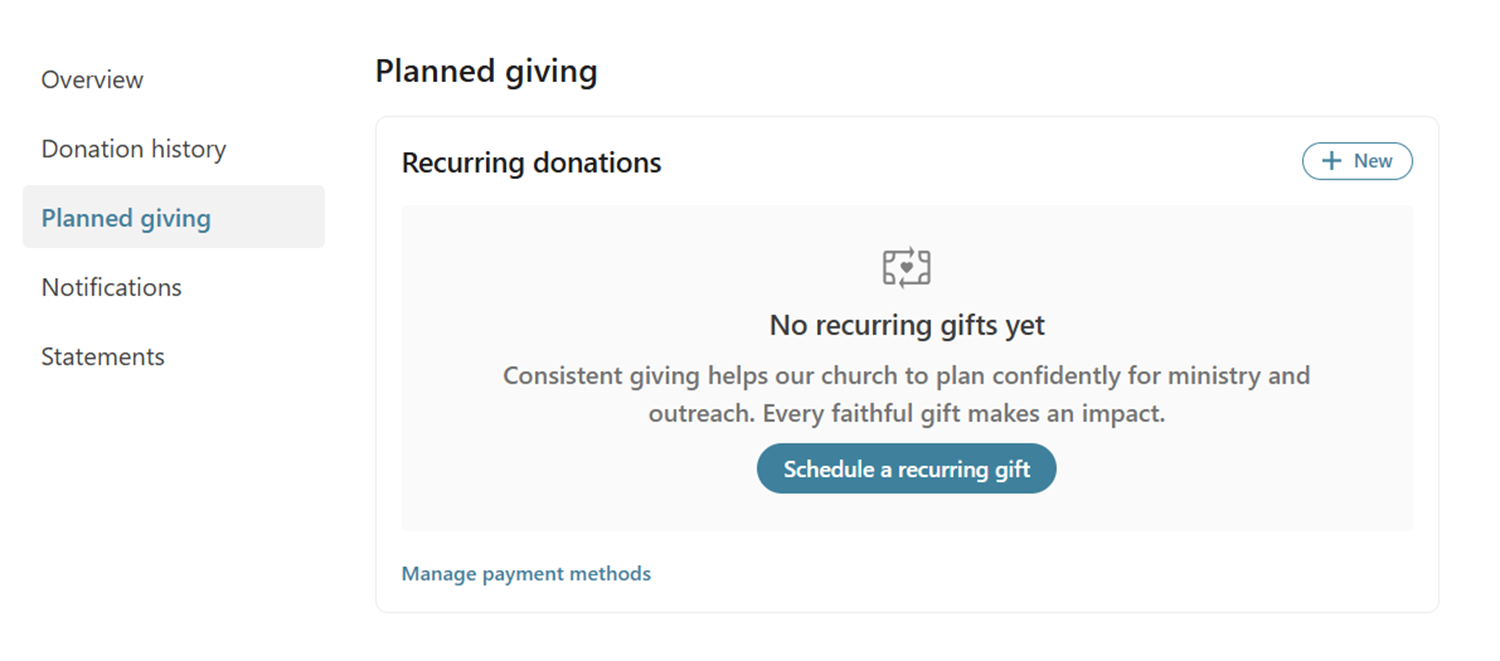The image size is (1500, 661).
Task: View giving Statements
Action: pyautogui.click(x=103, y=357)
